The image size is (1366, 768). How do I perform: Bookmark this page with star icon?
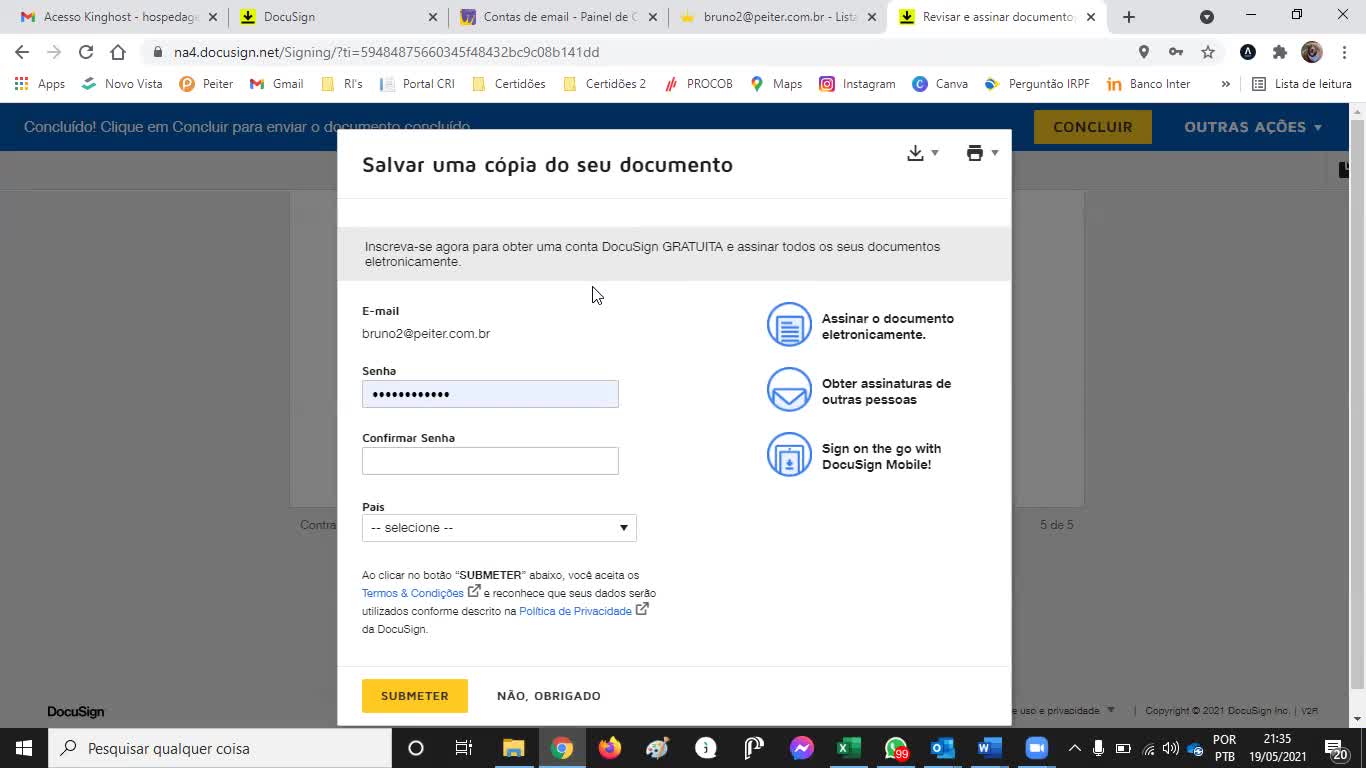(1208, 52)
